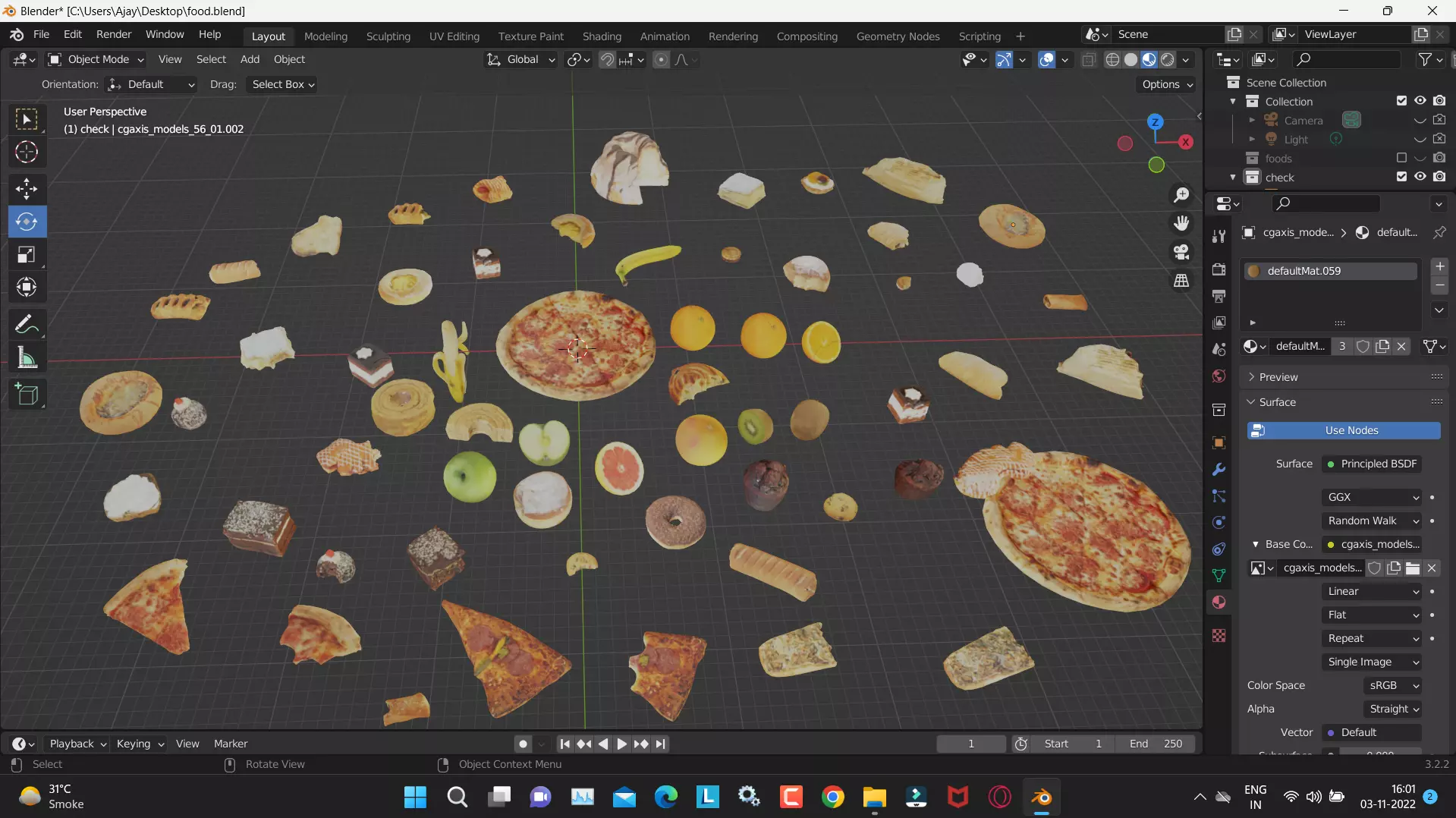Click the Z axis on navigation gizmo
This screenshot has width=1456, height=818.
click(x=1155, y=121)
